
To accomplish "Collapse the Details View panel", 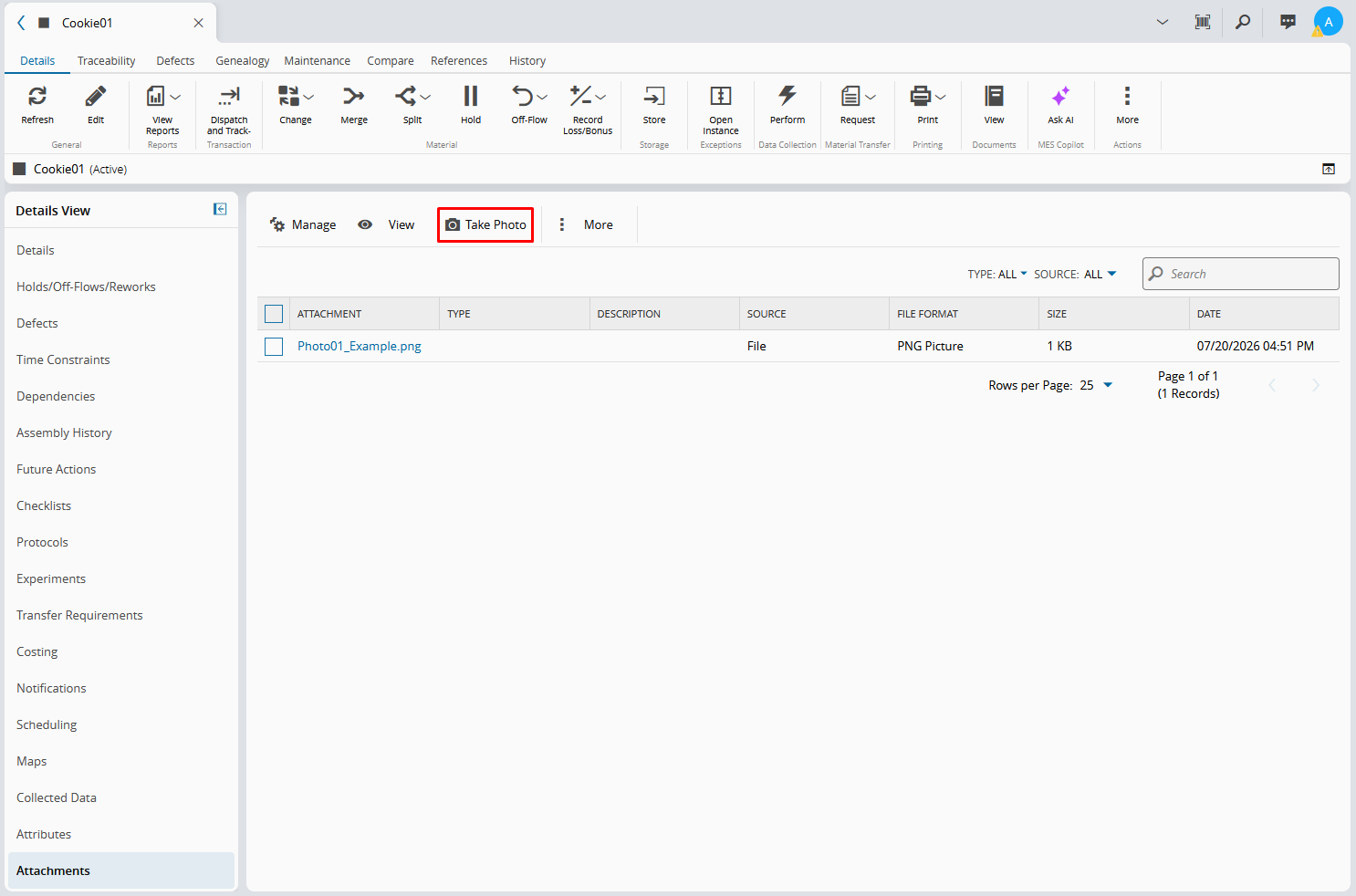I will click(220, 209).
